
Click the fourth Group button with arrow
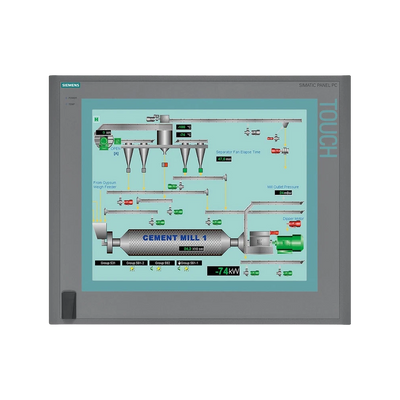point(189,263)
